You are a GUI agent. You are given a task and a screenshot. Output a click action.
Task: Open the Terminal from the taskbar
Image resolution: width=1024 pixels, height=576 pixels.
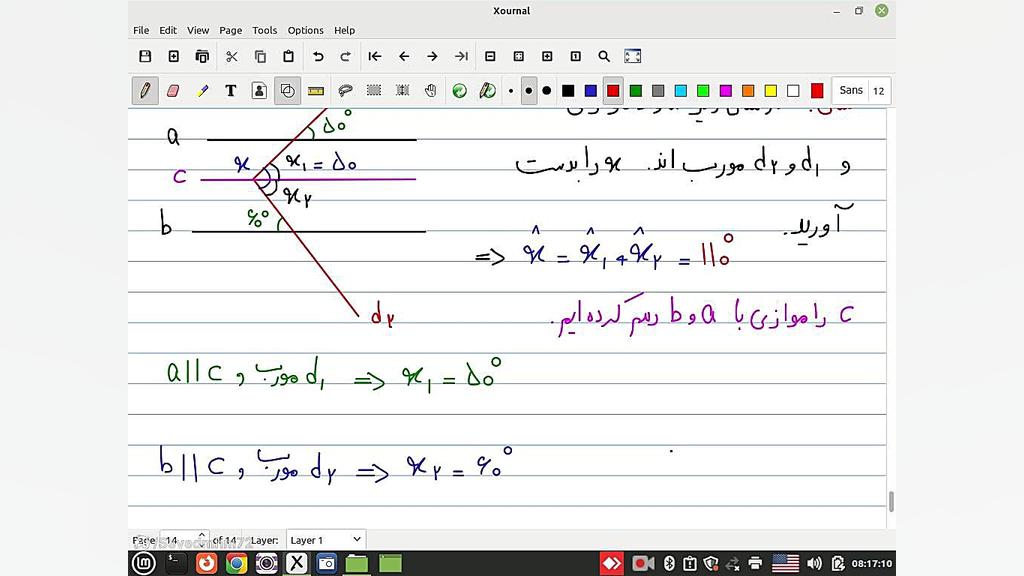(x=176, y=563)
